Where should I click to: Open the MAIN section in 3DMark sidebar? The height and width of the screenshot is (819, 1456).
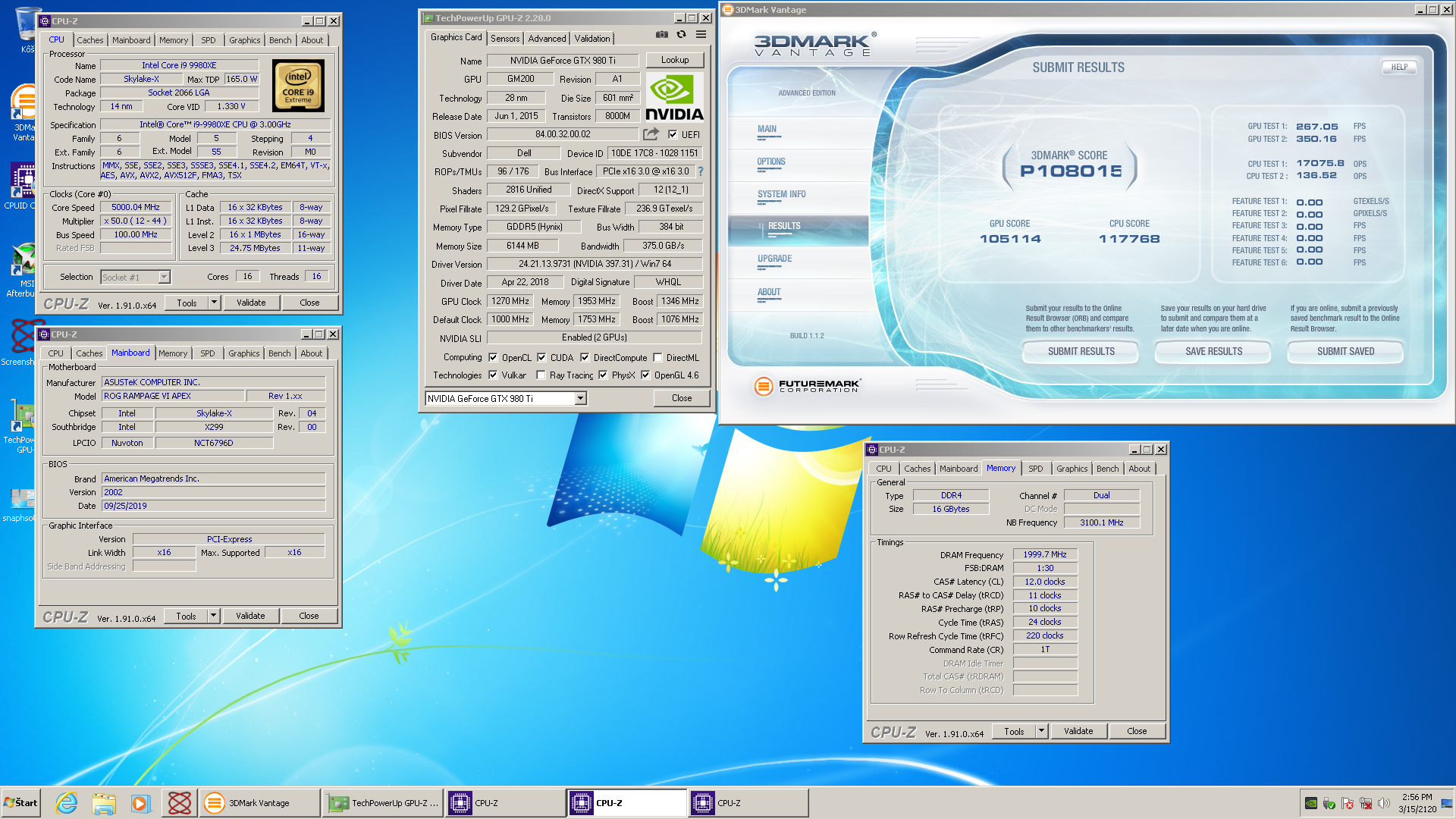coord(767,130)
